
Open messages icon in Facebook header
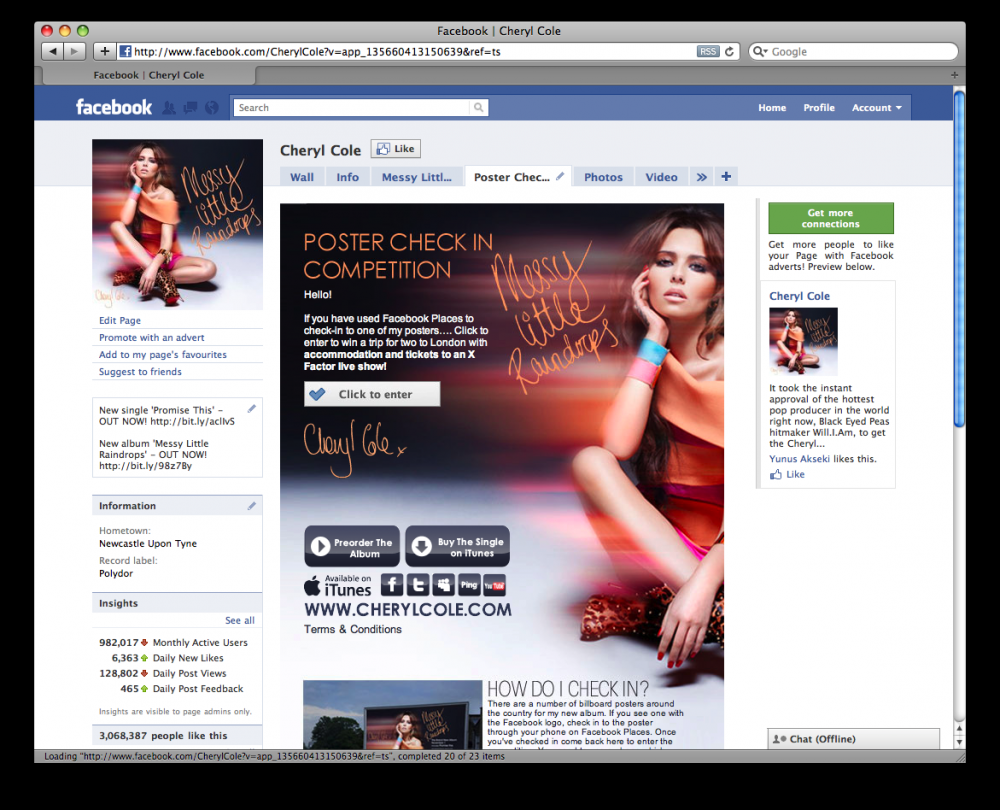pos(190,108)
